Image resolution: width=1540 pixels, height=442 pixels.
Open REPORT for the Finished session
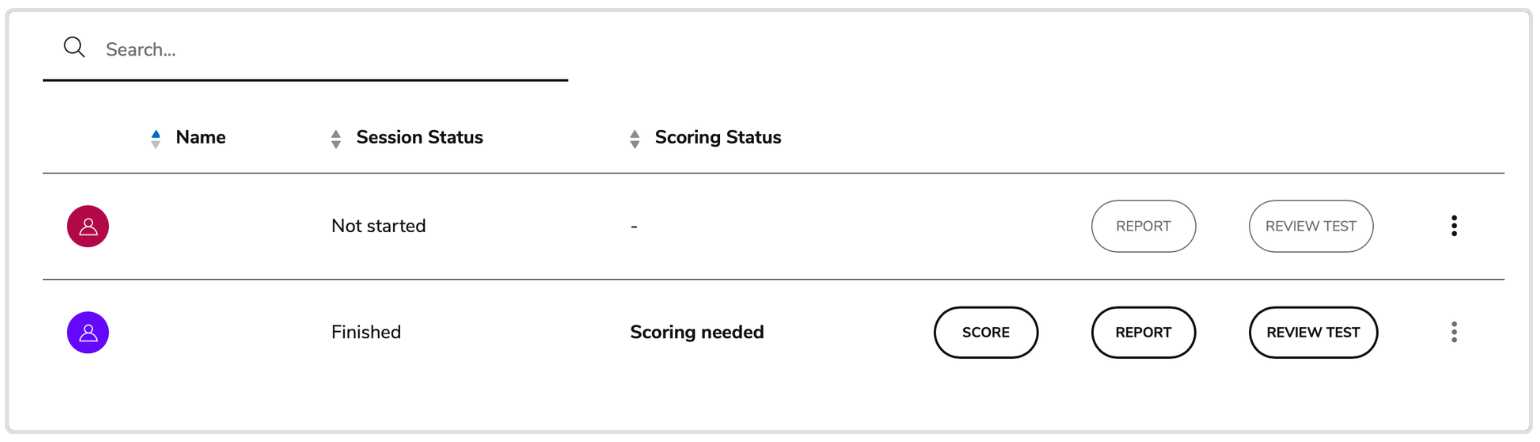pos(1143,332)
